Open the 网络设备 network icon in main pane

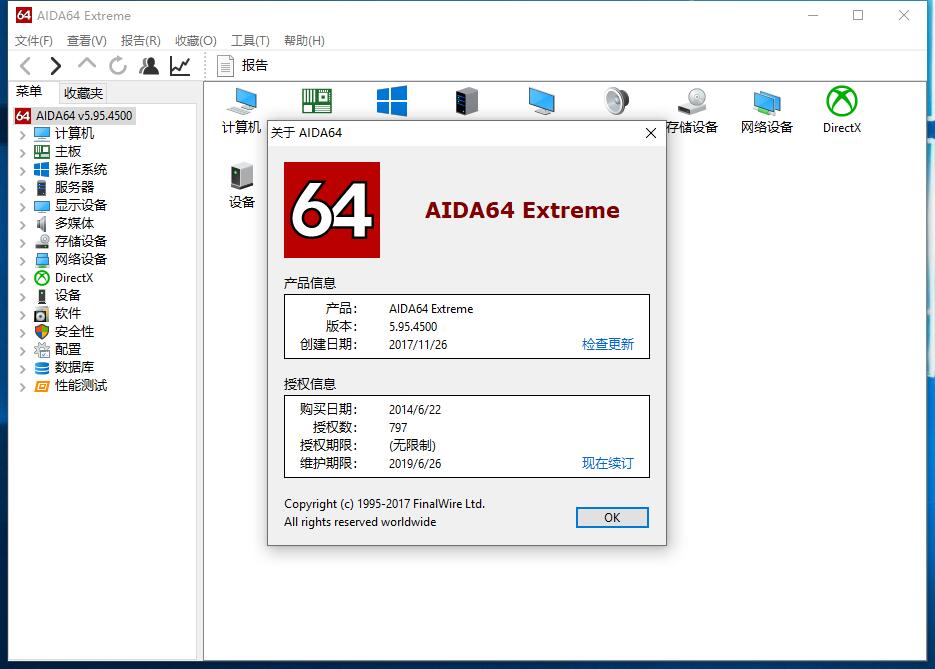[767, 111]
